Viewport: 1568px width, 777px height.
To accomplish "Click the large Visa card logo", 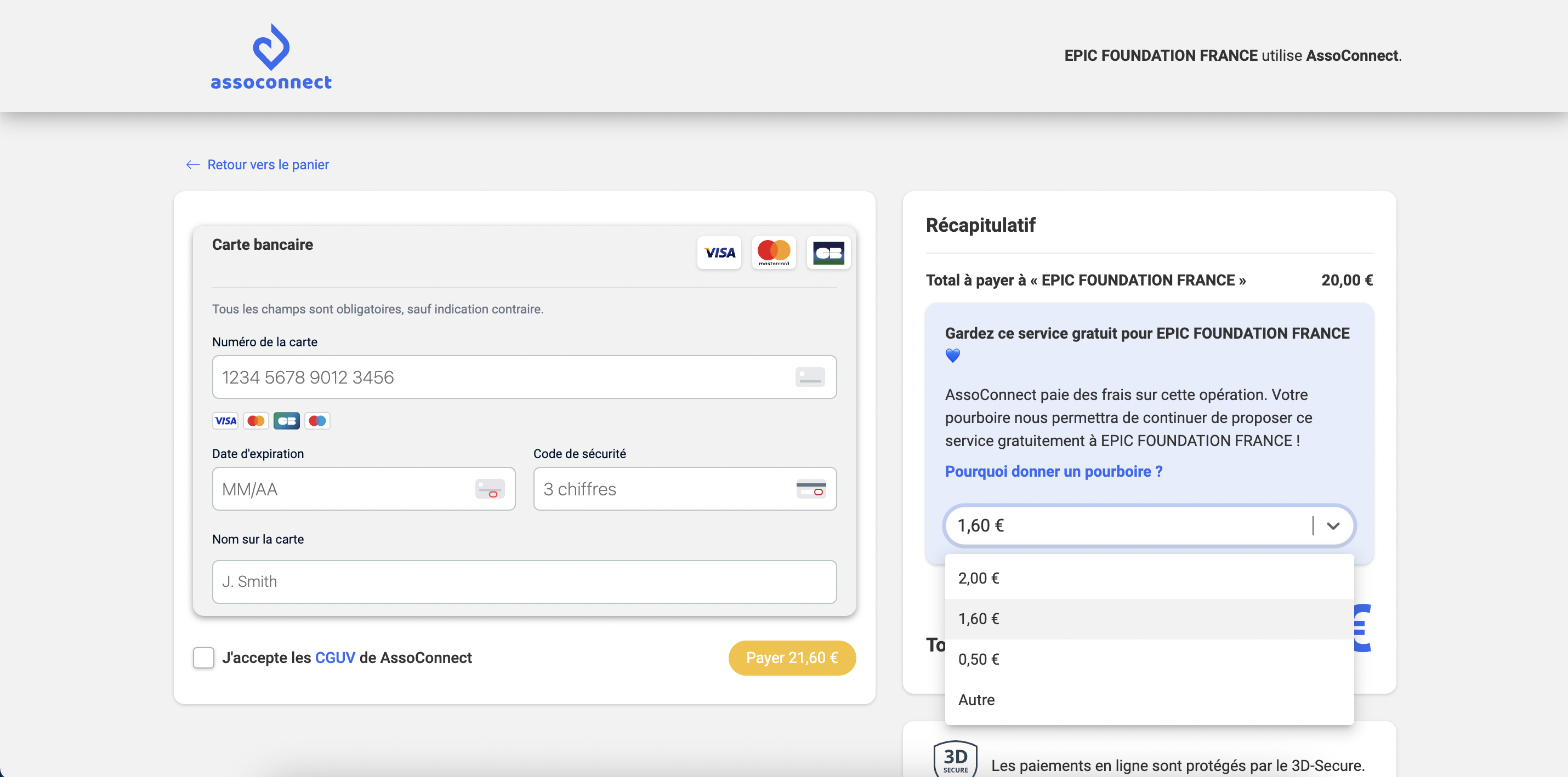I will click(x=719, y=253).
